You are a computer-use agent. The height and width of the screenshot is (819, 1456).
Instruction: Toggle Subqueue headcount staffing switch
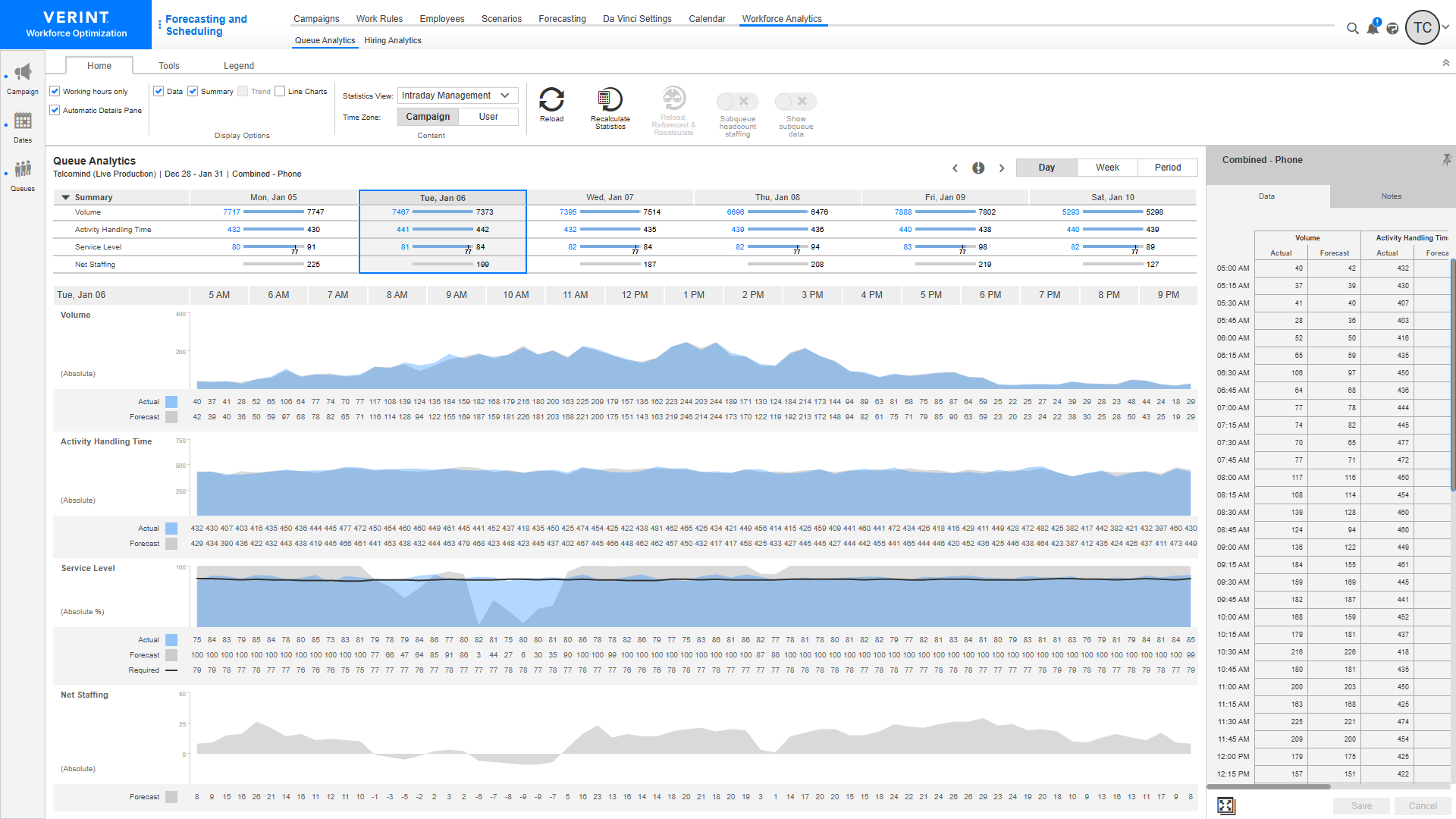(736, 102)
